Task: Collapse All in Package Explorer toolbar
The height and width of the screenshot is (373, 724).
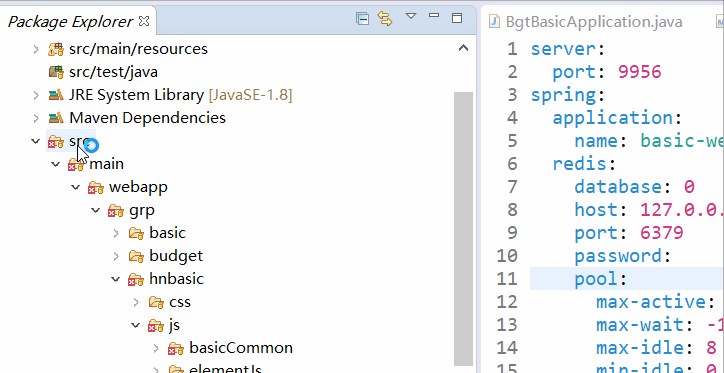Action: (362, 18)
